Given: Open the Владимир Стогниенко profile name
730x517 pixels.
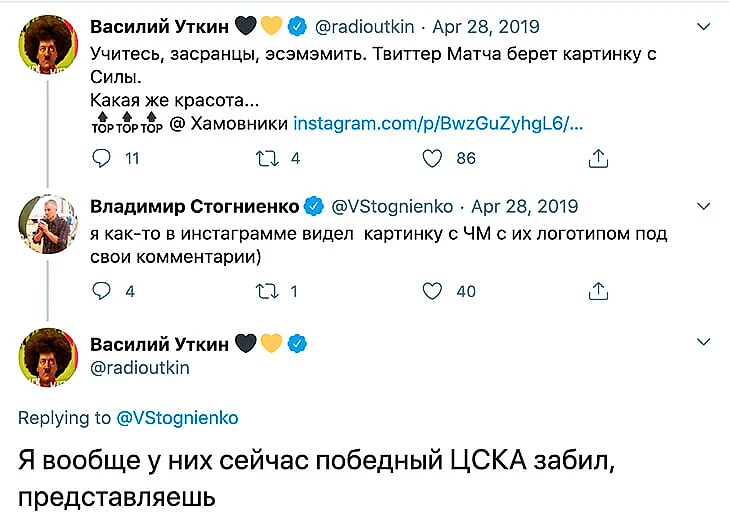Looking at the screenshot, I should [x=194, y=207].
